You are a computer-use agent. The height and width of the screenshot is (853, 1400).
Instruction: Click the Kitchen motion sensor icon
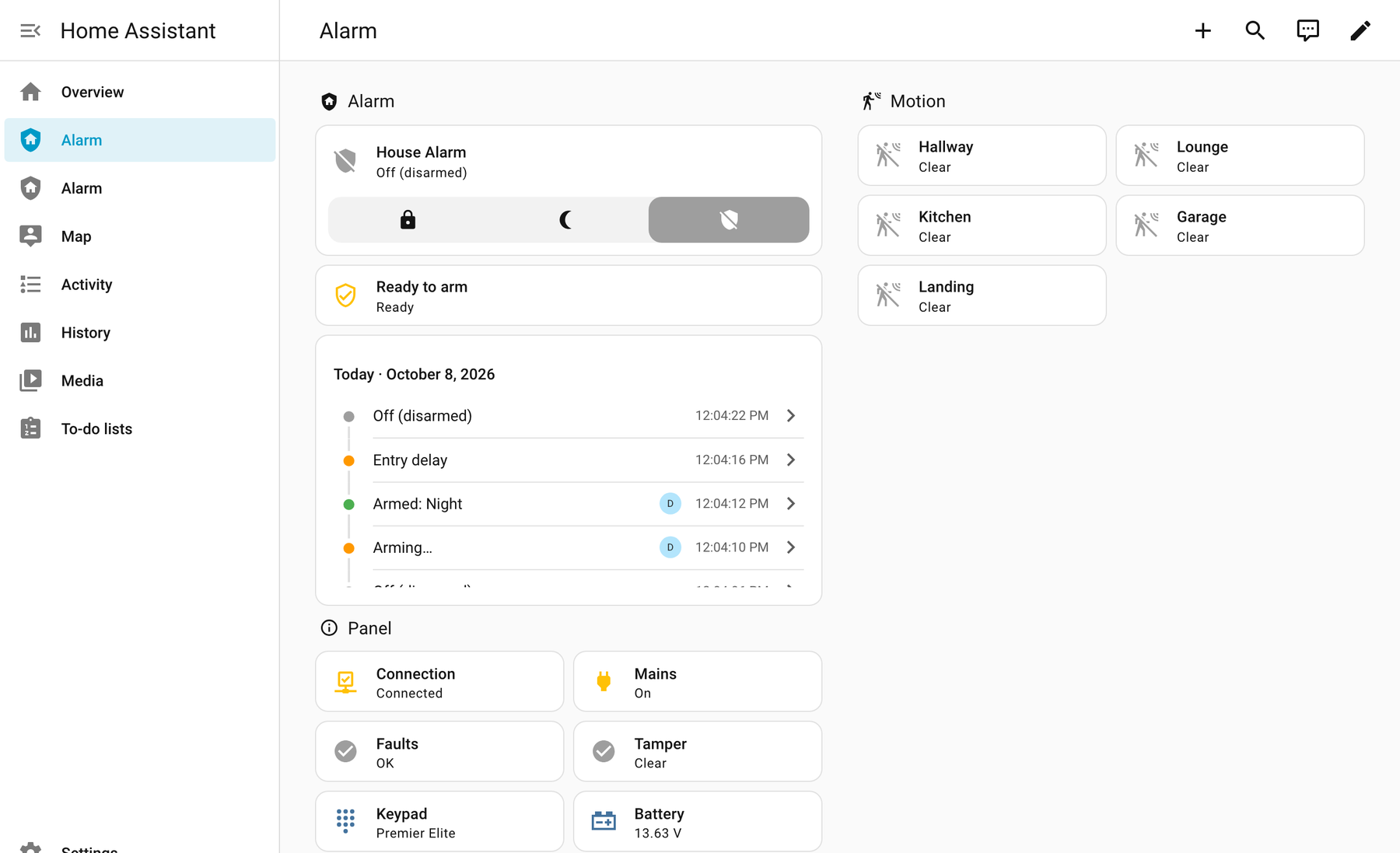coord(887,225)
